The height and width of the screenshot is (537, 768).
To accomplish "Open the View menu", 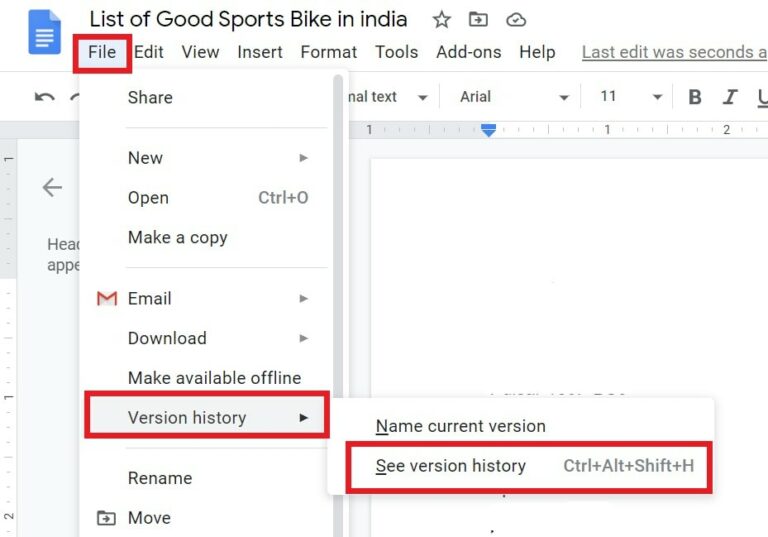I will [200, 52].
